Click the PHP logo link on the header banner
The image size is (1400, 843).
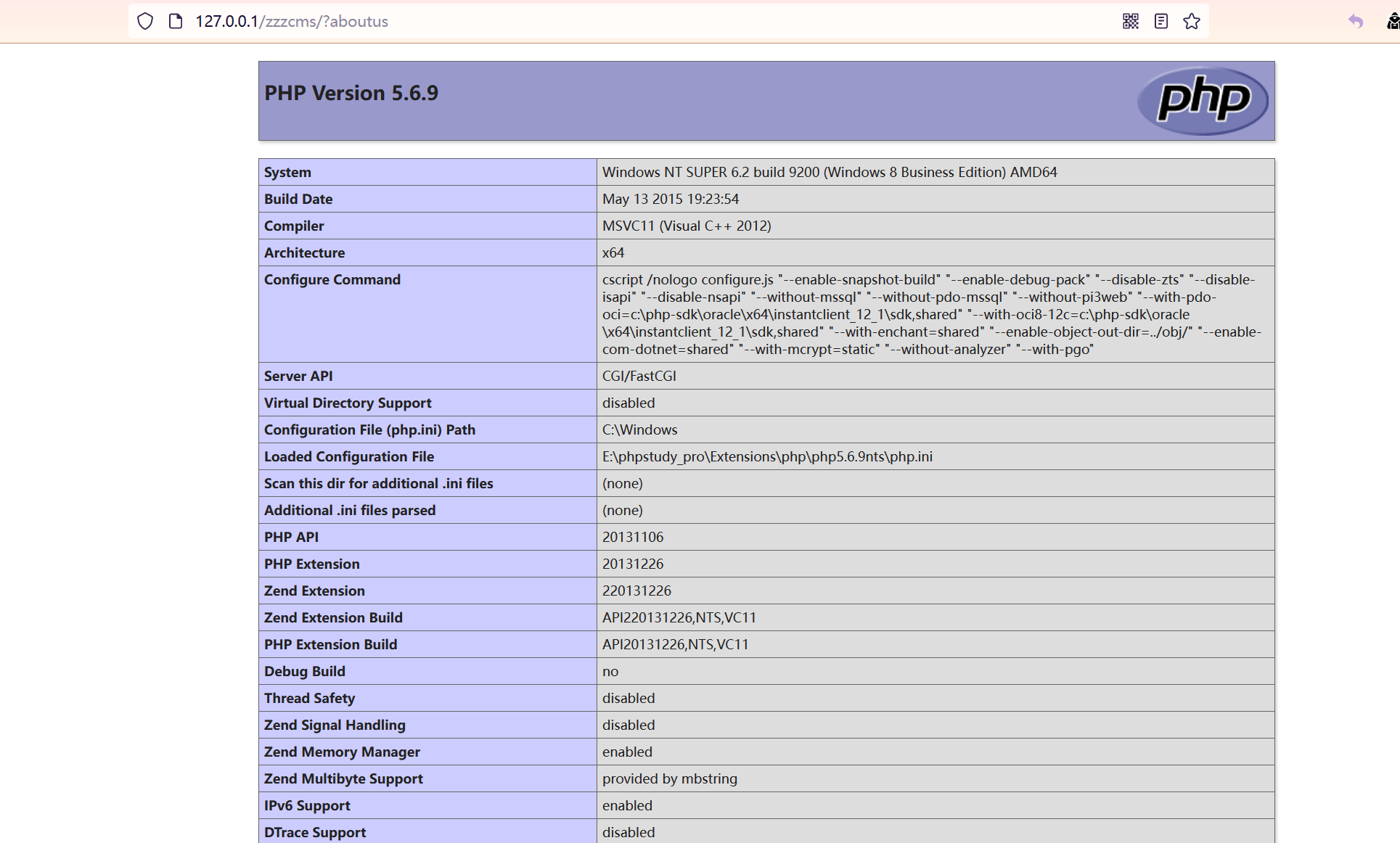click(1201, 101)
